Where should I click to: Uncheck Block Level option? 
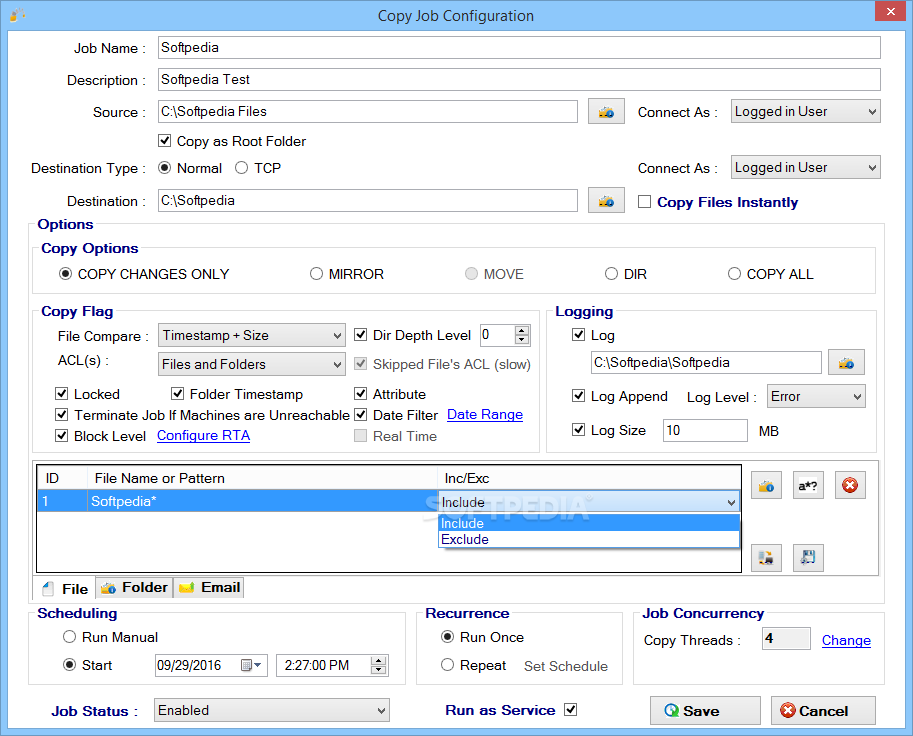click(x=61, y=436)
